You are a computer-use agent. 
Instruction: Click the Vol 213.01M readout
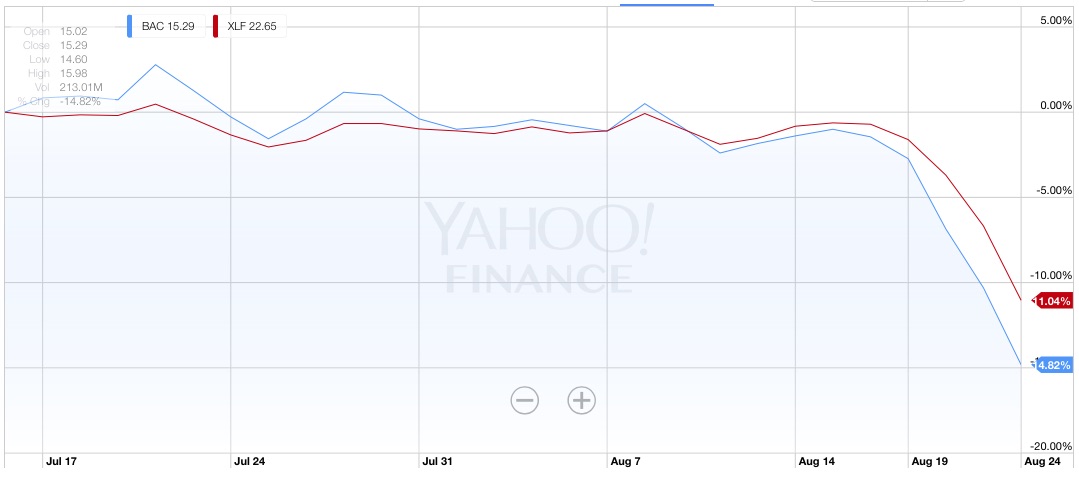point(63,87)
